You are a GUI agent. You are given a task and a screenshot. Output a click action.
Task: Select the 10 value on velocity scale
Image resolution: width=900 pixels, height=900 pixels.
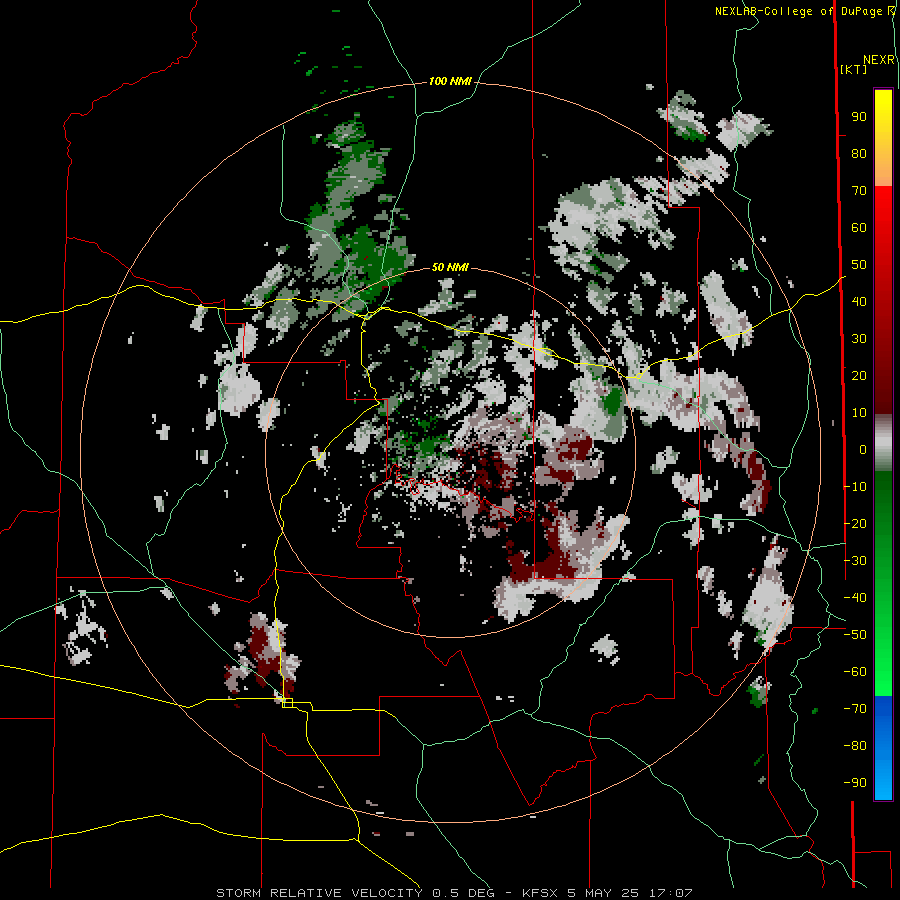pos(859,413)
